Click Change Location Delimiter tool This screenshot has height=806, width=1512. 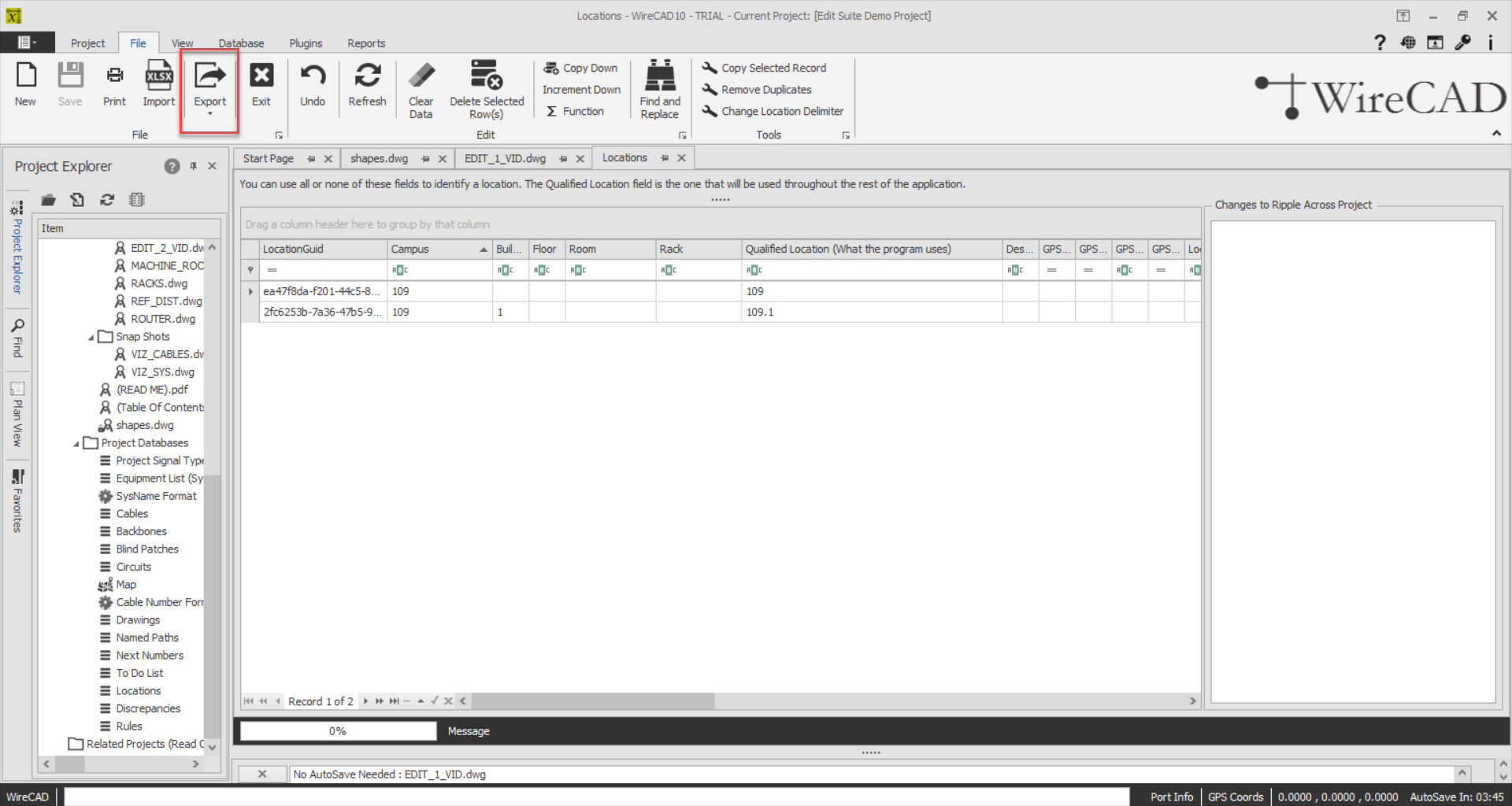pos(773,112)
